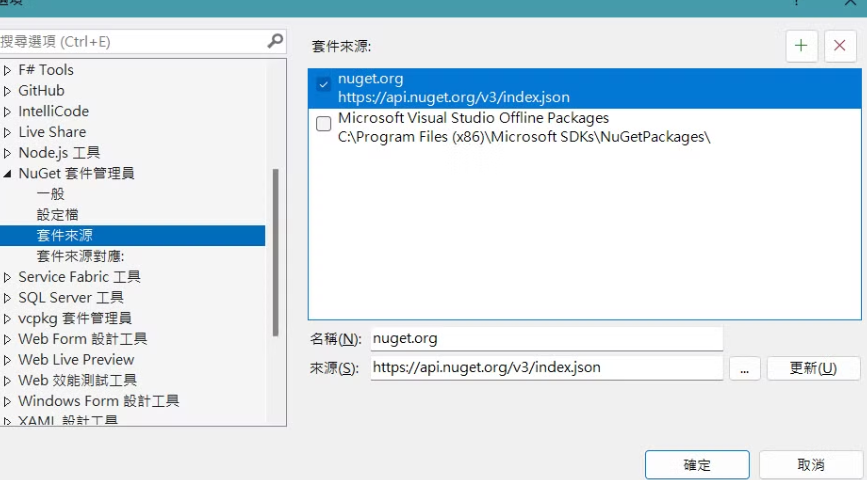Click the 更新(U) button
The image size is (867, 480).
point(813,368)
